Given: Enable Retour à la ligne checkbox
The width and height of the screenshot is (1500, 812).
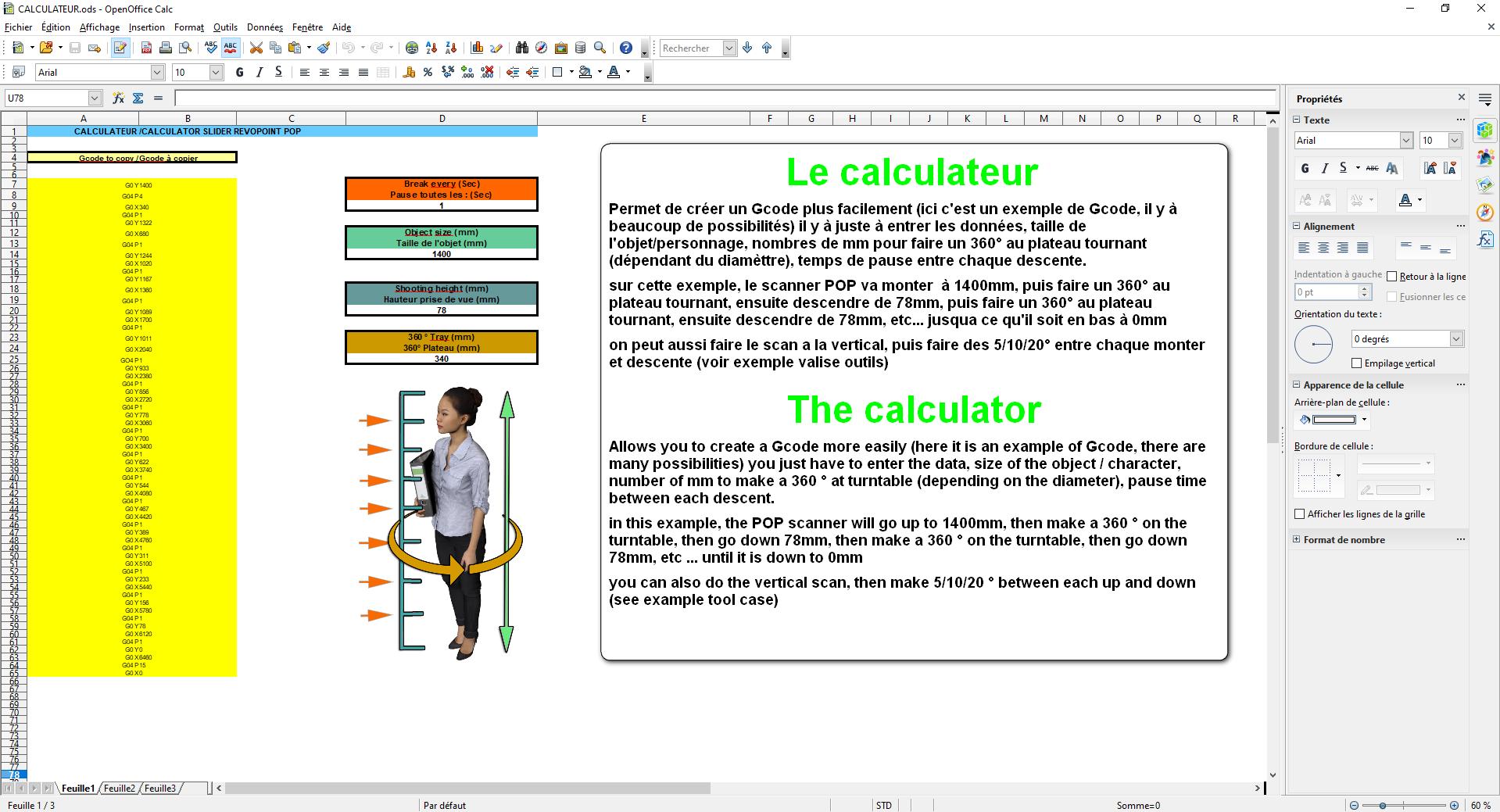Looking at the screenshot, I should [1391, 276].
